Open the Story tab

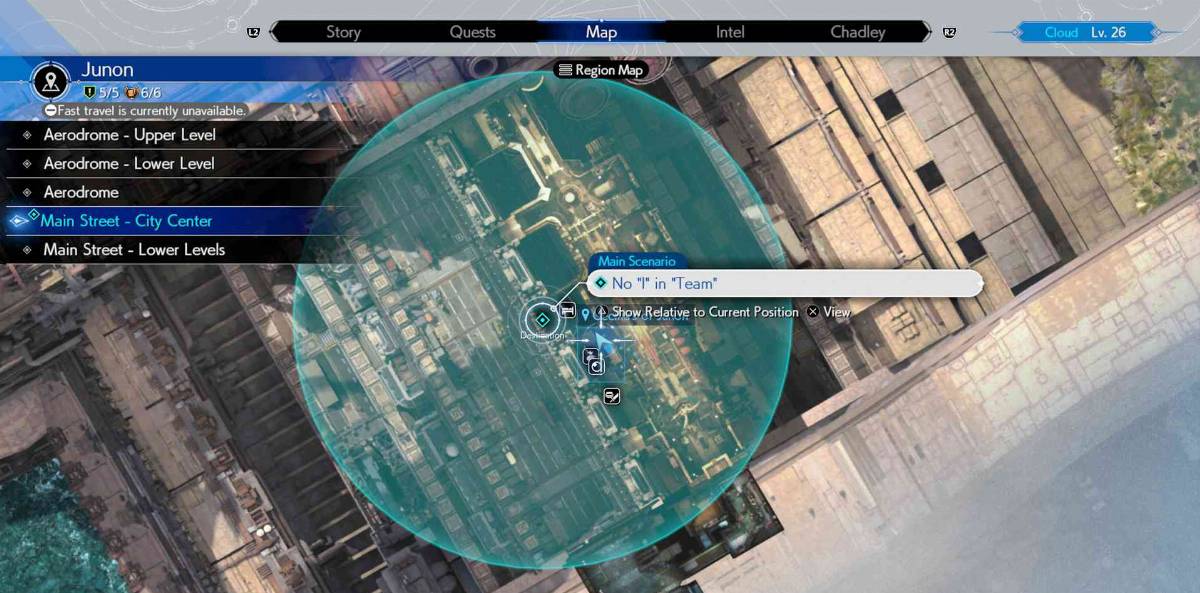[x=343, y=32]
